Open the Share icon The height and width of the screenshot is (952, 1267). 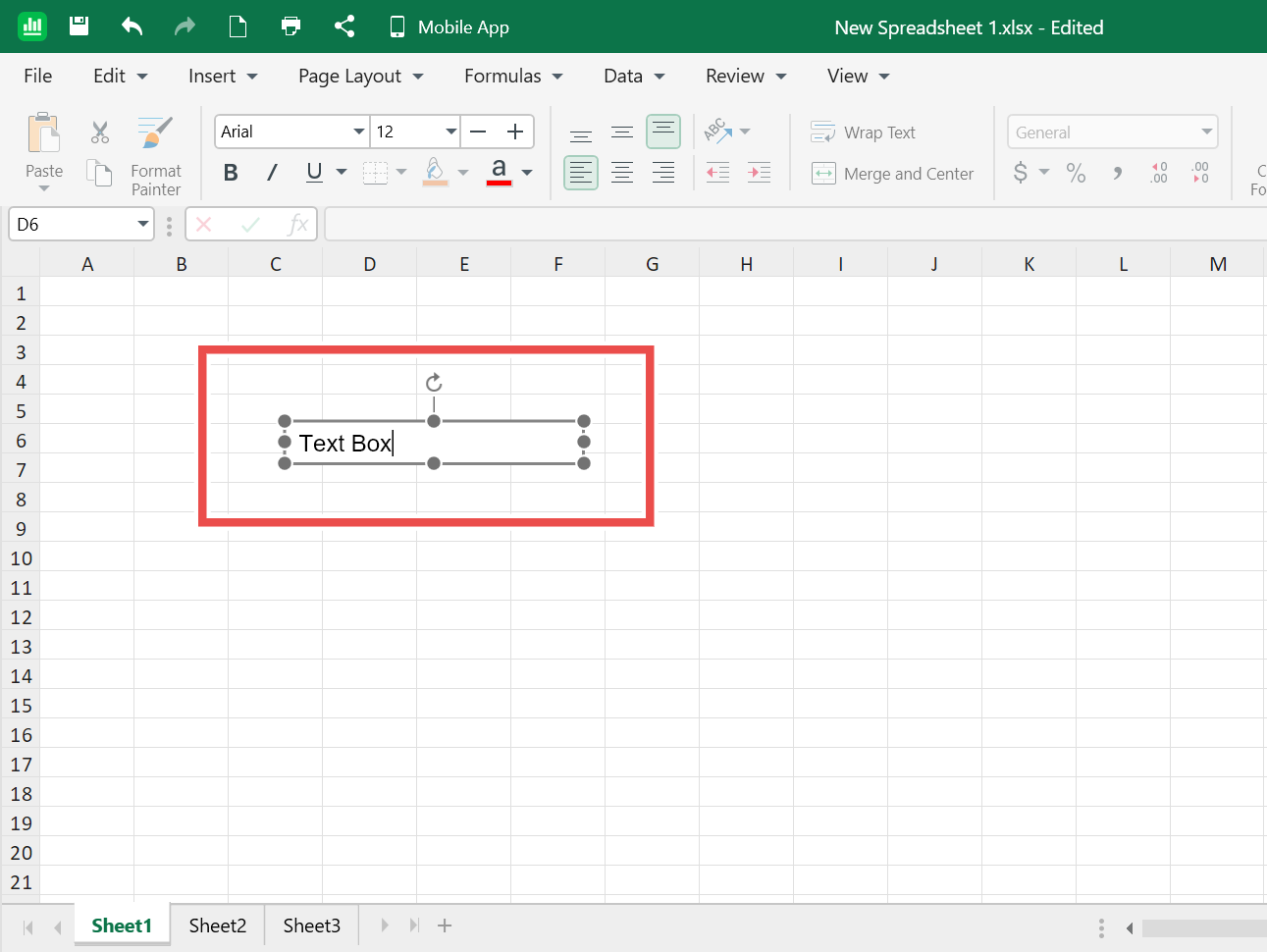pos(344,26)
